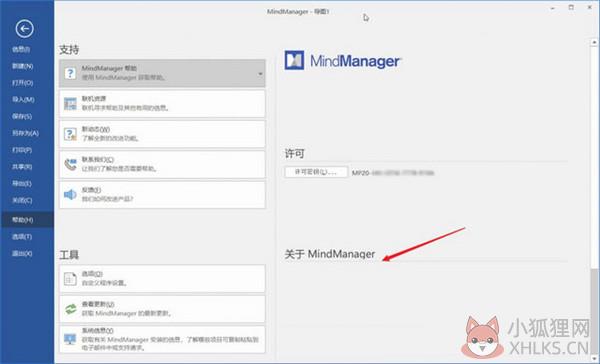
Task: Expand the MindManager 帮助 dropdown arrow
Action: point(260,73)
